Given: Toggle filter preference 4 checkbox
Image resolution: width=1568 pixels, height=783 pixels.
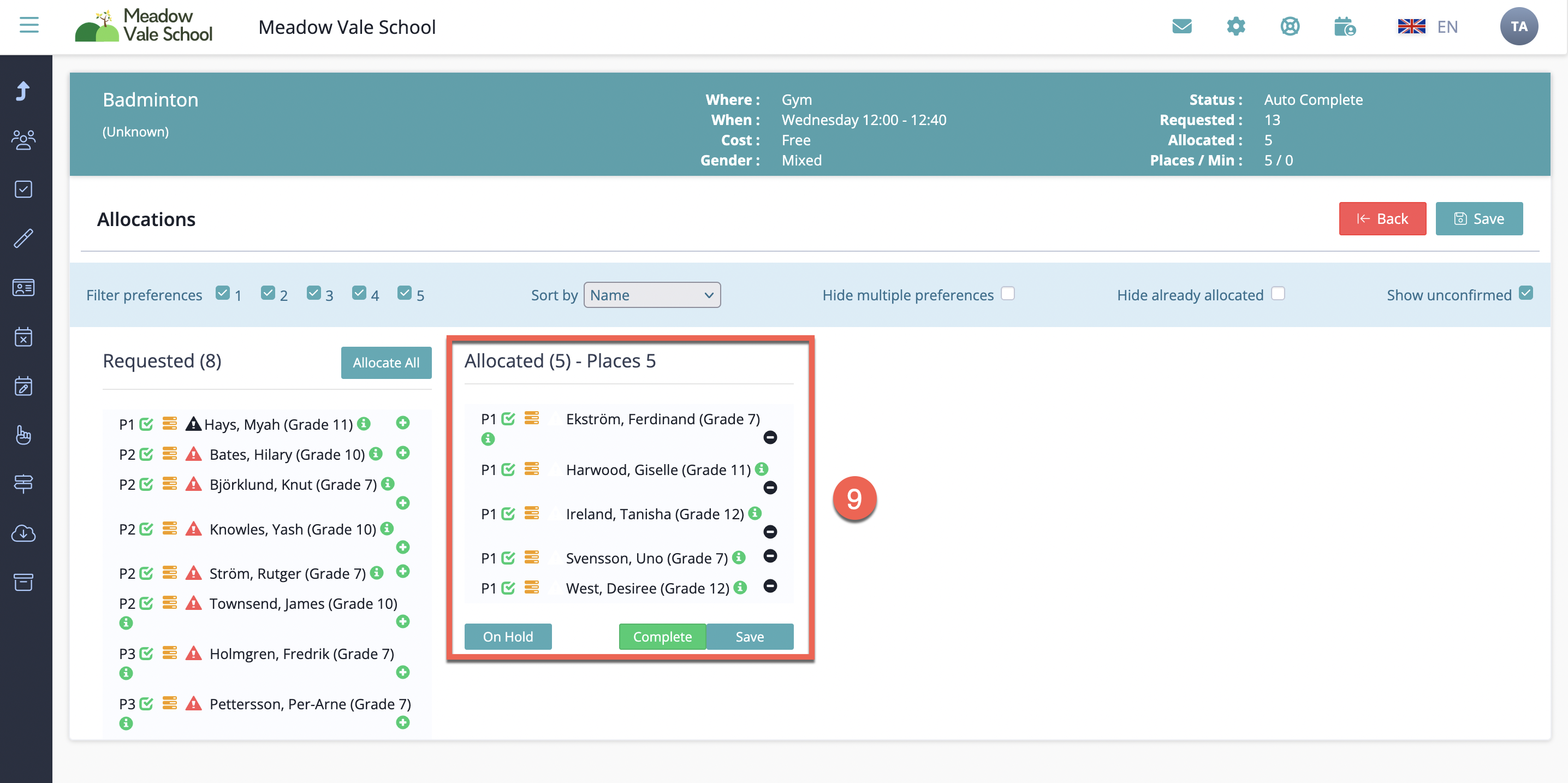Looking at the screenshot, I should (x=359, y=293).
